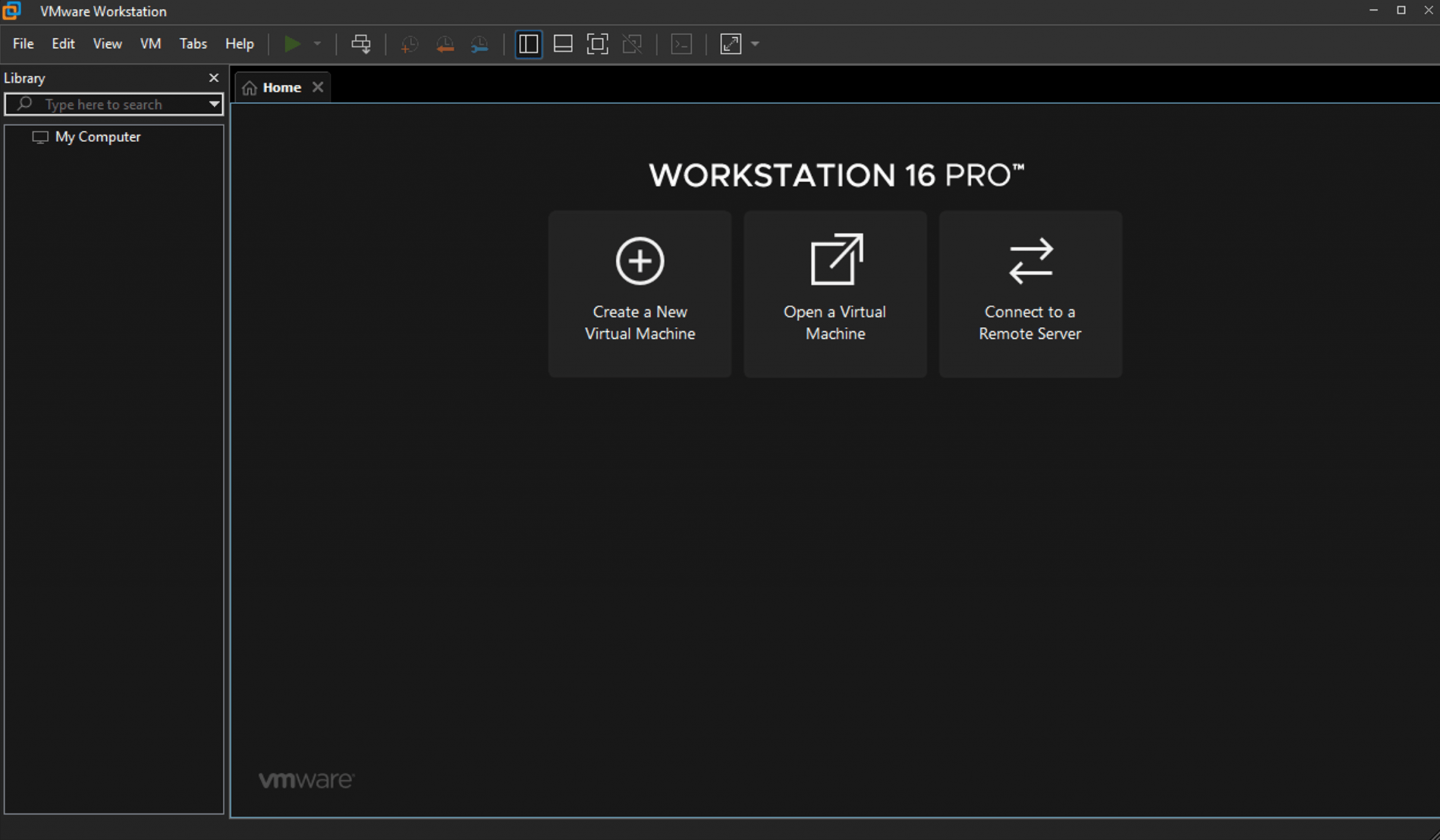This screenshot has width=1440, height=840.
Task: Click Create a New Virtual Machine
Action: pyautogui.click(x=638, y=294)
